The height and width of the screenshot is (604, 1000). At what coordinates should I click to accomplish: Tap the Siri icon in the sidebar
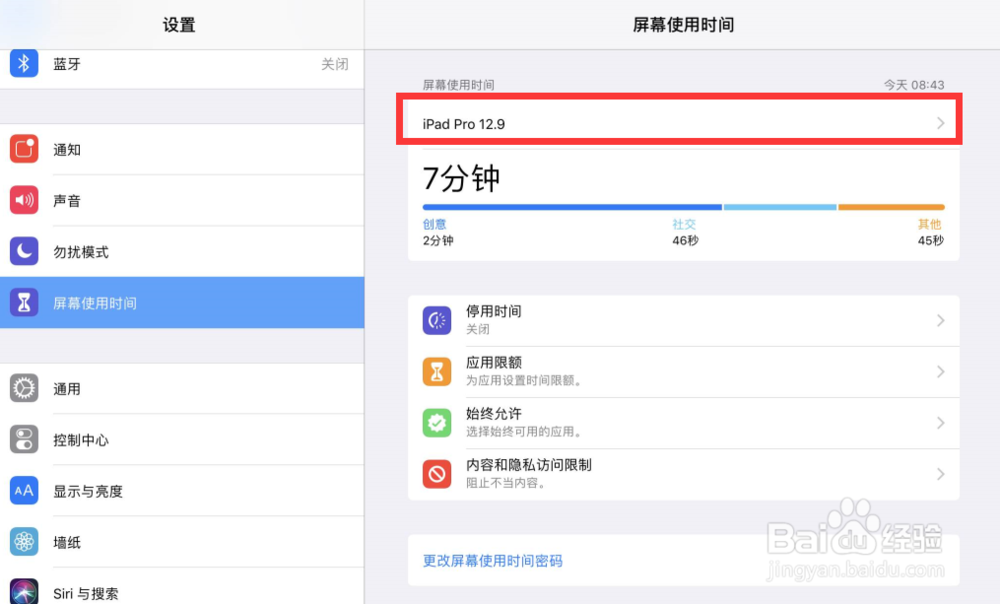(24, 591)
